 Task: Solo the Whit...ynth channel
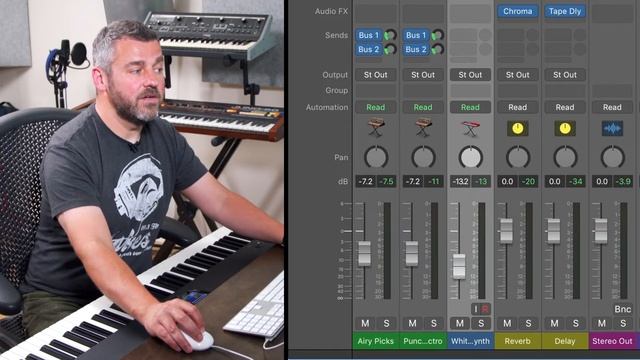[481, 323]
